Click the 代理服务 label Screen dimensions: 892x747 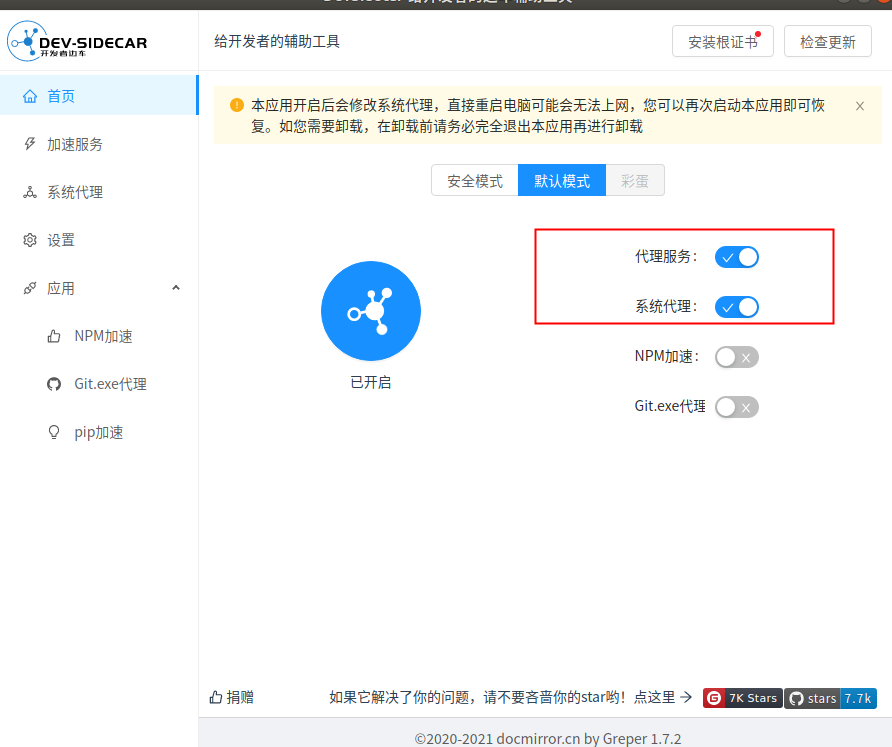[666, 257]
